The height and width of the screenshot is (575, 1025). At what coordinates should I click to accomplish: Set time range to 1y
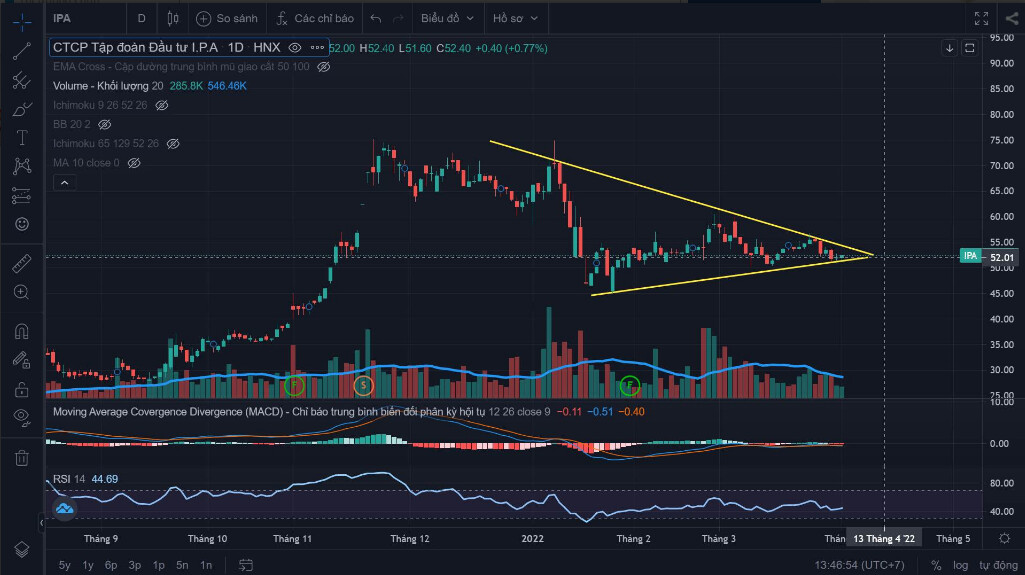tap(89, 565)
